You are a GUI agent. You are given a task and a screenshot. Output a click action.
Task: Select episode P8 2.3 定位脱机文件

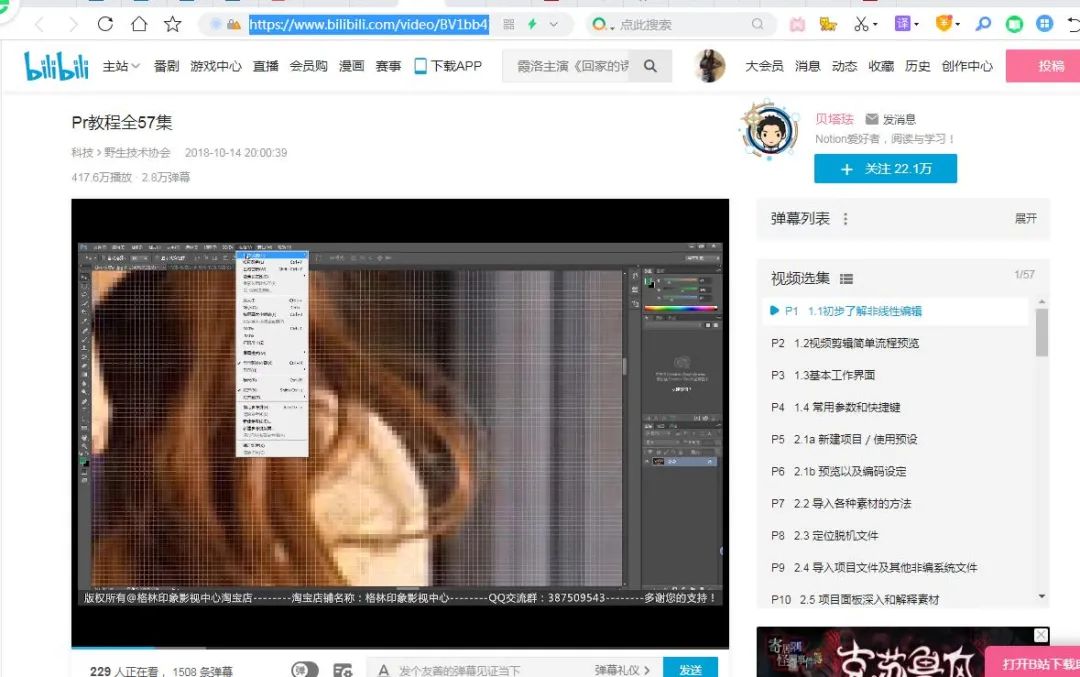(895, 535)
